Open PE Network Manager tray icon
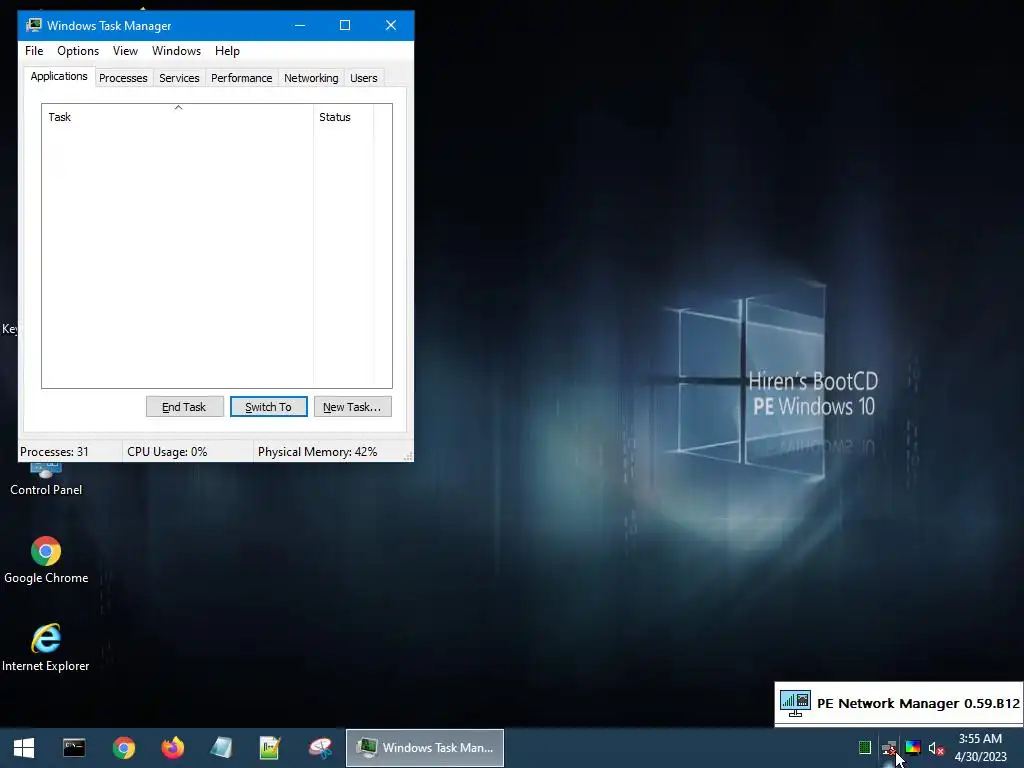Image resolution: width=1024 pixels, height=768 pixels. pyautogui.click(x=889, y=748)
